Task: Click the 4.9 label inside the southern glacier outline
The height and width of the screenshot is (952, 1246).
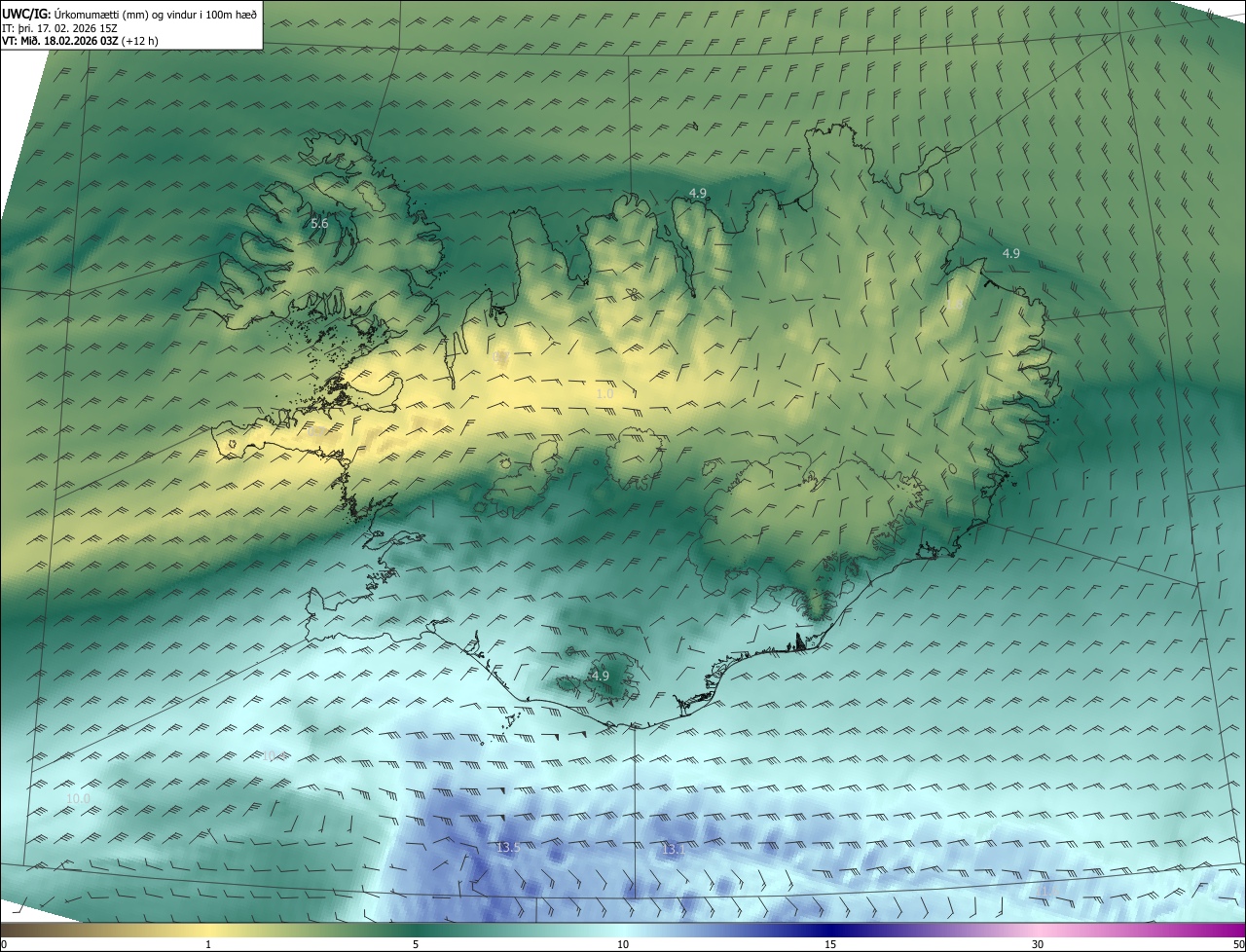Action: [600, 676]
